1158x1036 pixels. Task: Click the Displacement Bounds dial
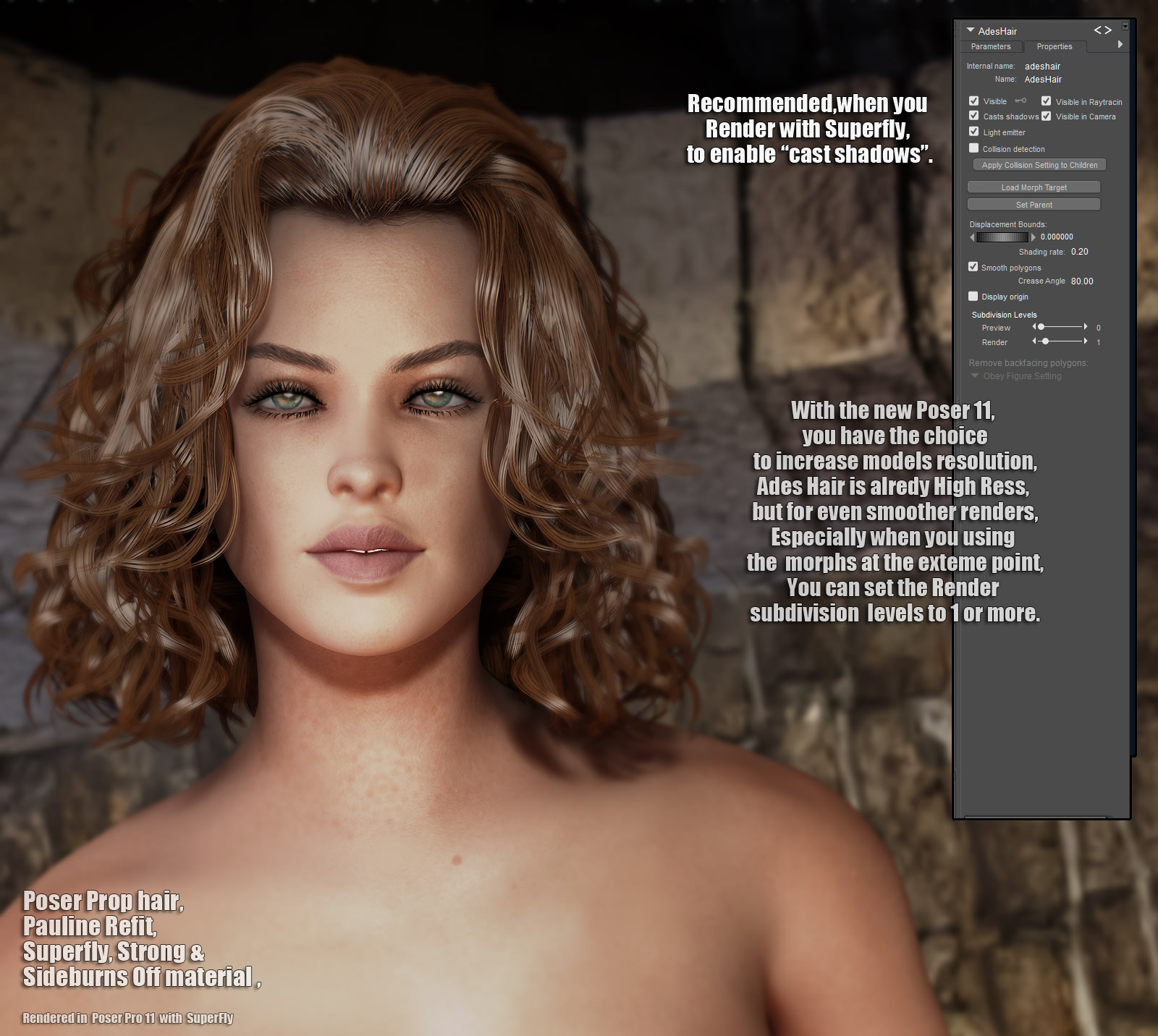coord(1002,237)
